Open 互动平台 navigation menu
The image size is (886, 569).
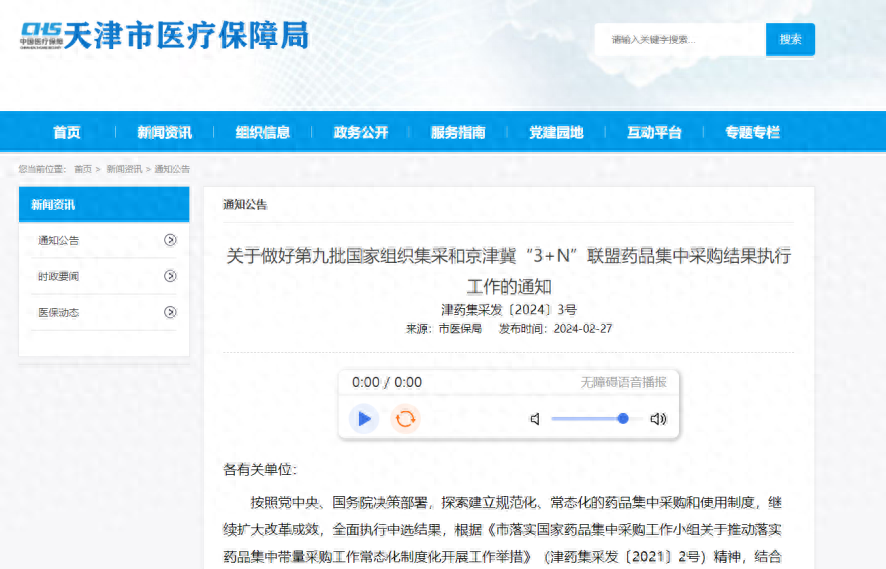(x=654, y=132)
